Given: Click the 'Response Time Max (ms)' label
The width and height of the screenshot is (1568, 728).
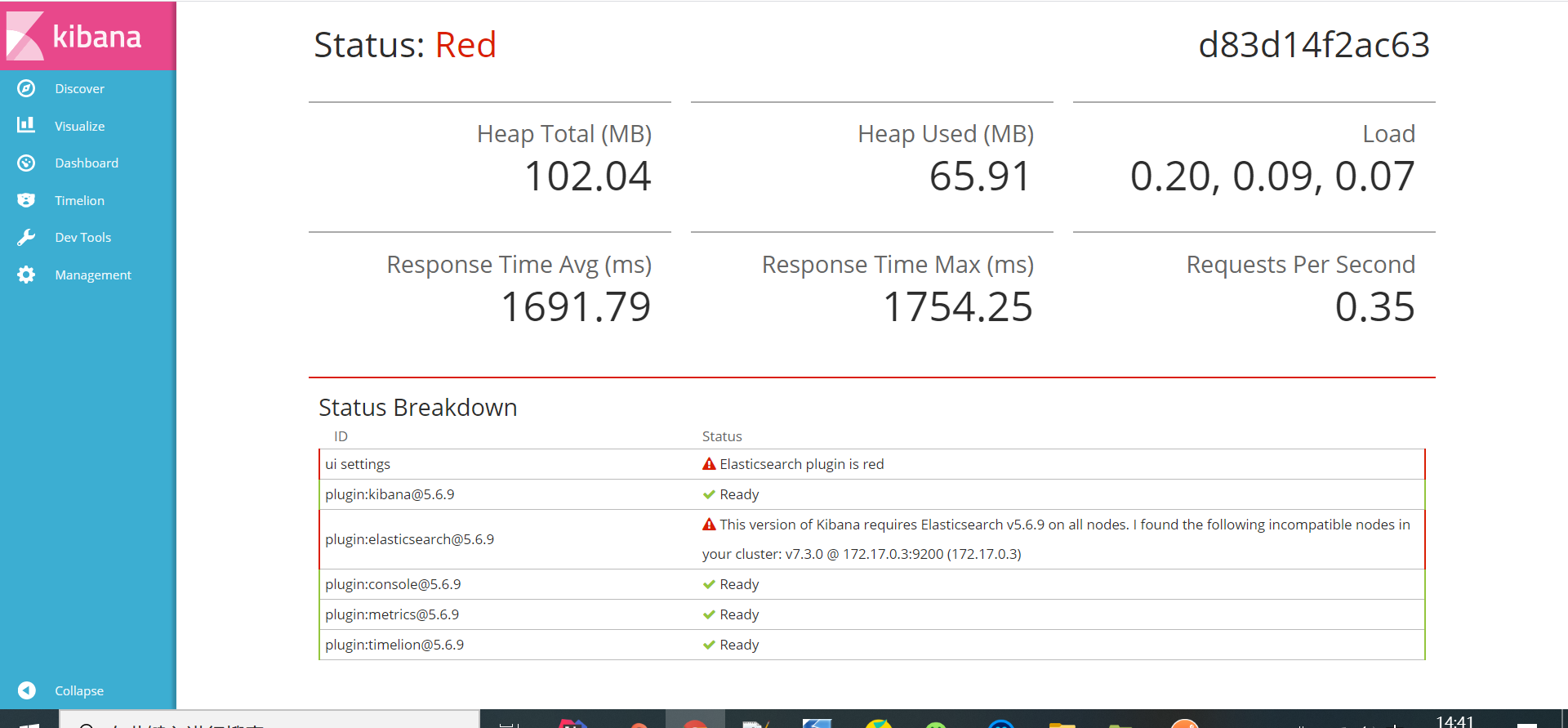Looking at the screenshot, I should pyautogui.click(x=898, y=265).
